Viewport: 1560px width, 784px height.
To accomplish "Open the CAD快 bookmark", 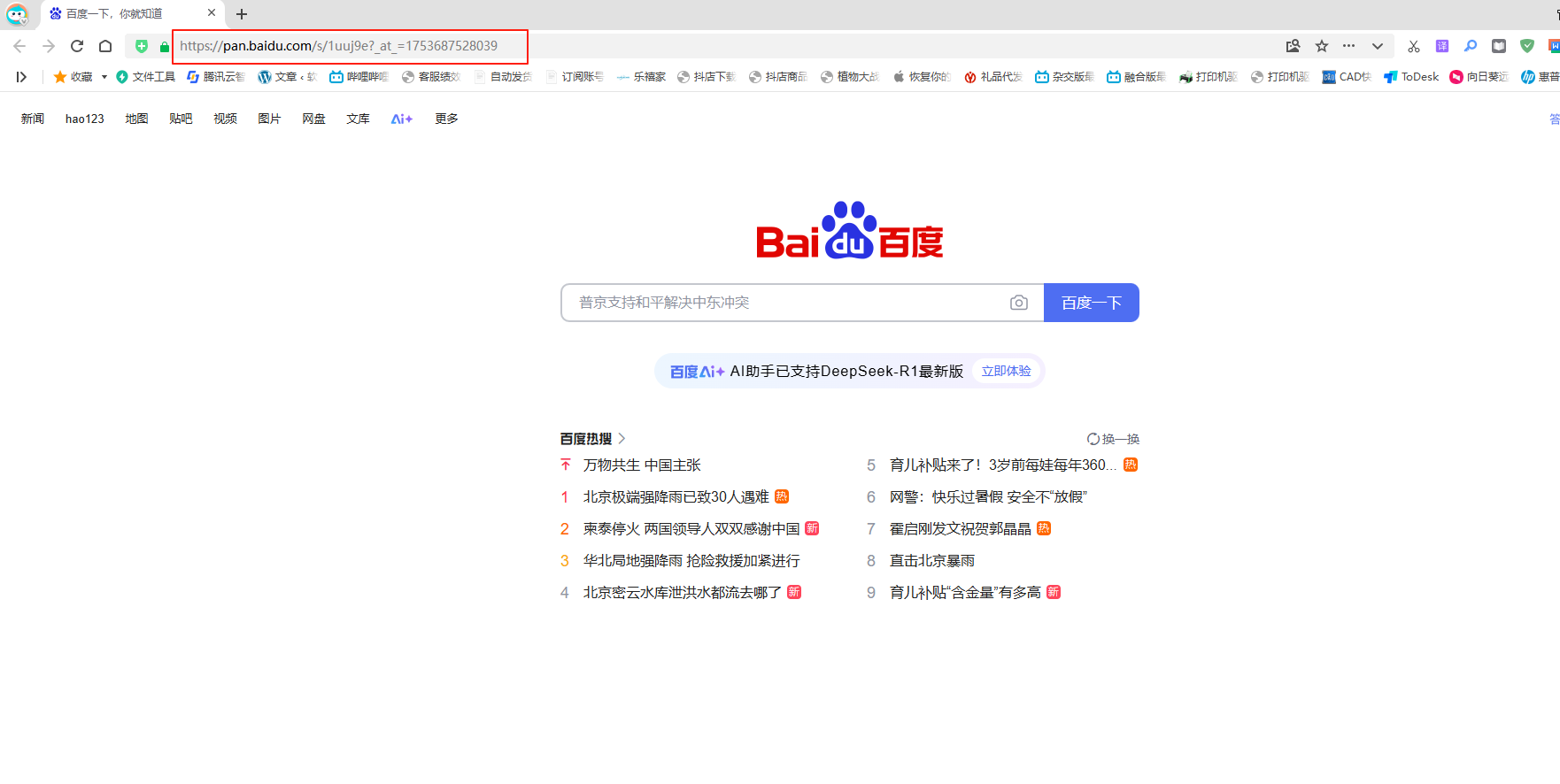I will coord(1347,77).
